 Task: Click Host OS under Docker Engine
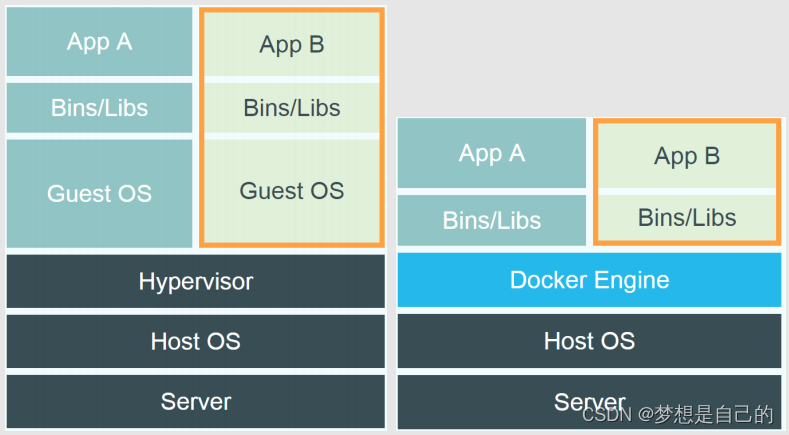[x=589, y=341]
